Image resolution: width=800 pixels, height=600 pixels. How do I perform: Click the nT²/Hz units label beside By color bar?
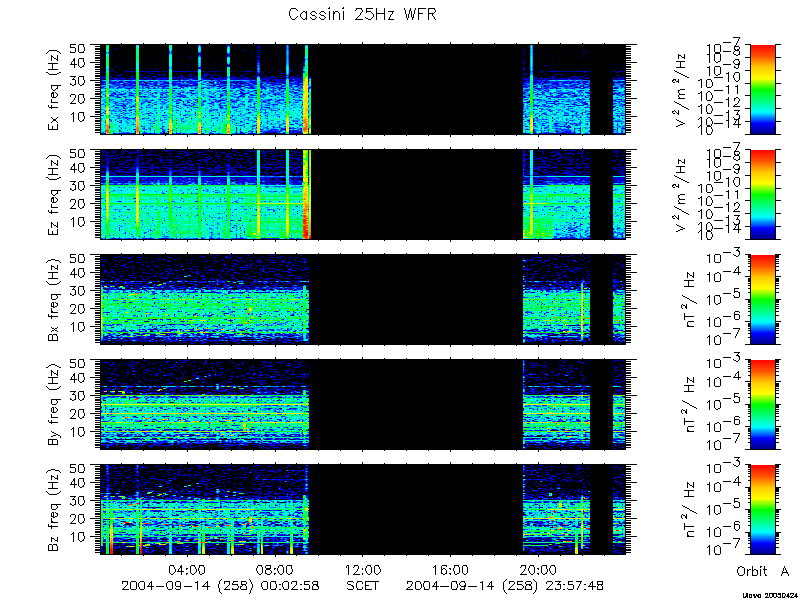click(x=689, y=405)
